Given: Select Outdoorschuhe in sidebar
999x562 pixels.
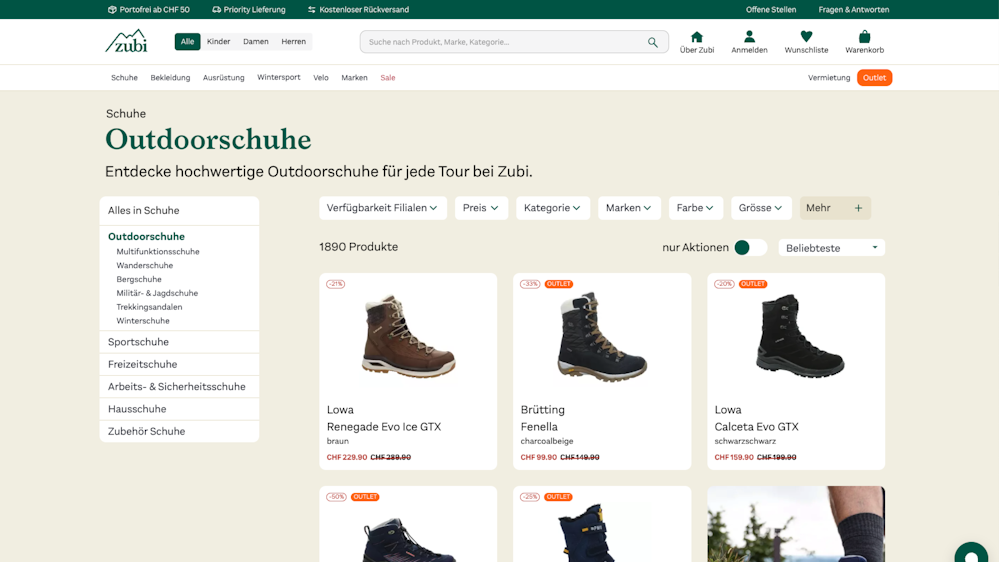Looking at the screenshot, I should click(146, 236).
